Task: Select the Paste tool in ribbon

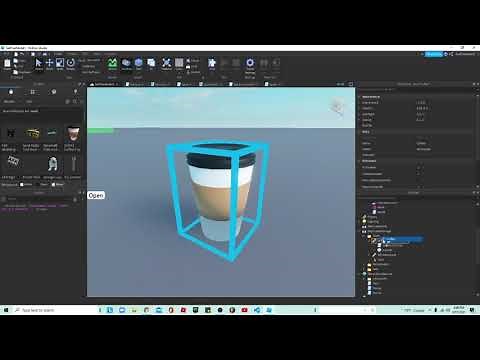Action: pyautogui.click(x=7, y=64)
